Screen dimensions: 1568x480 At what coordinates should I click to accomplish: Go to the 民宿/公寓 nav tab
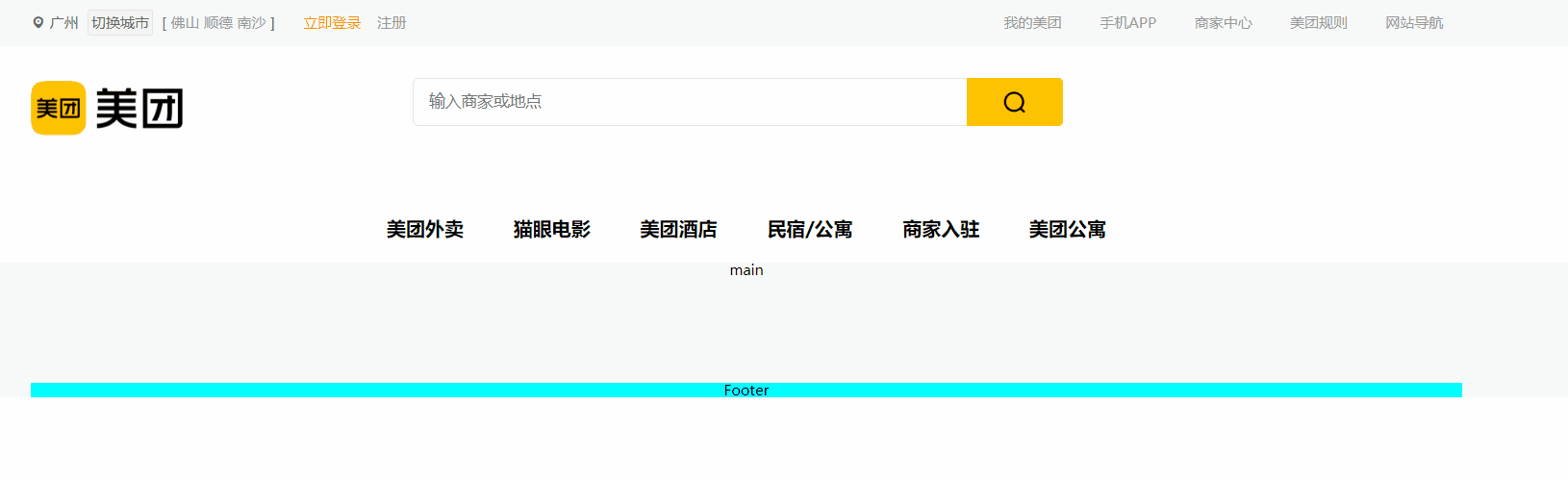click(x=810, y=229)
